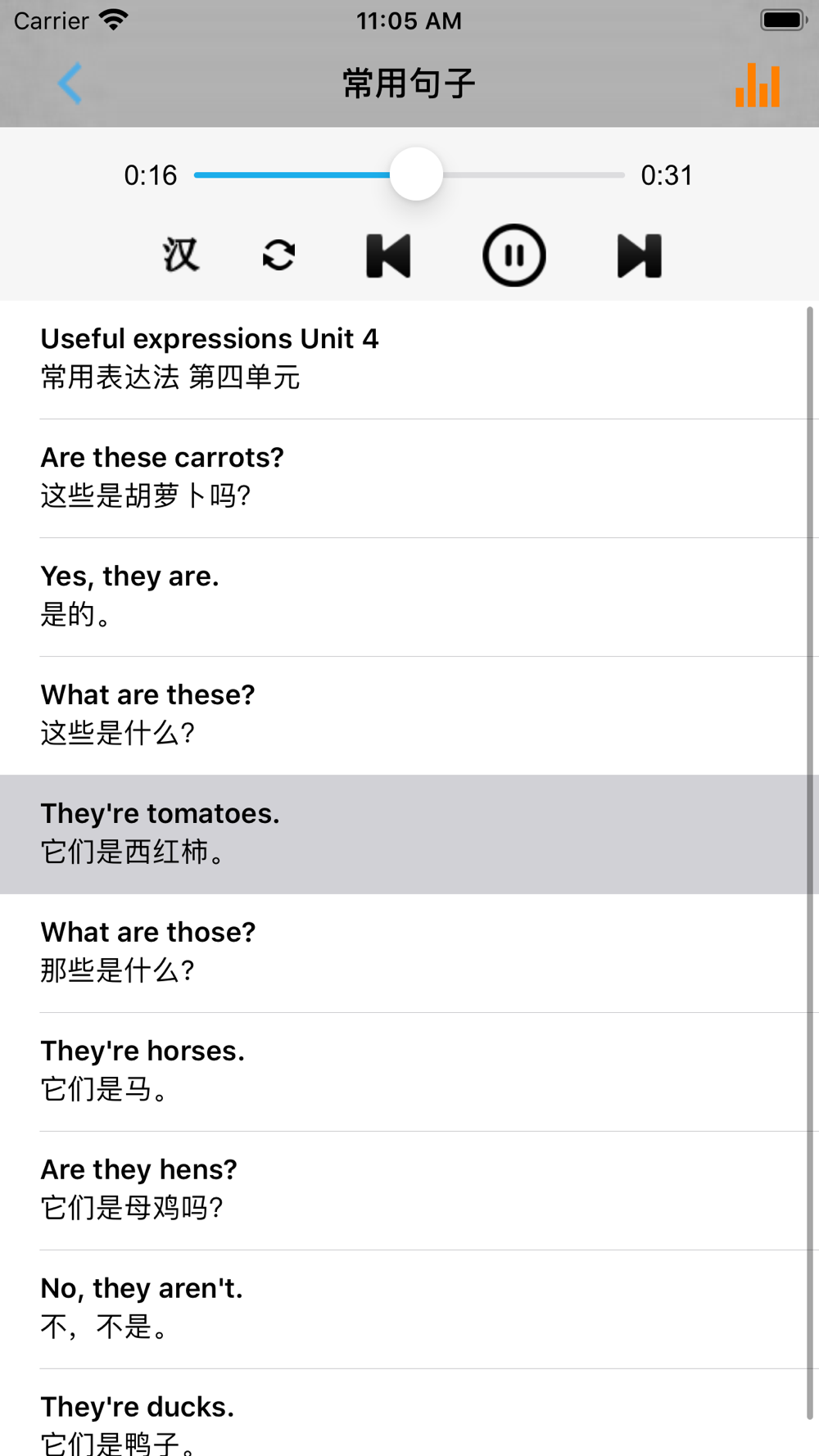Toggle Chinese text with 汉 icon

point(180,255)
